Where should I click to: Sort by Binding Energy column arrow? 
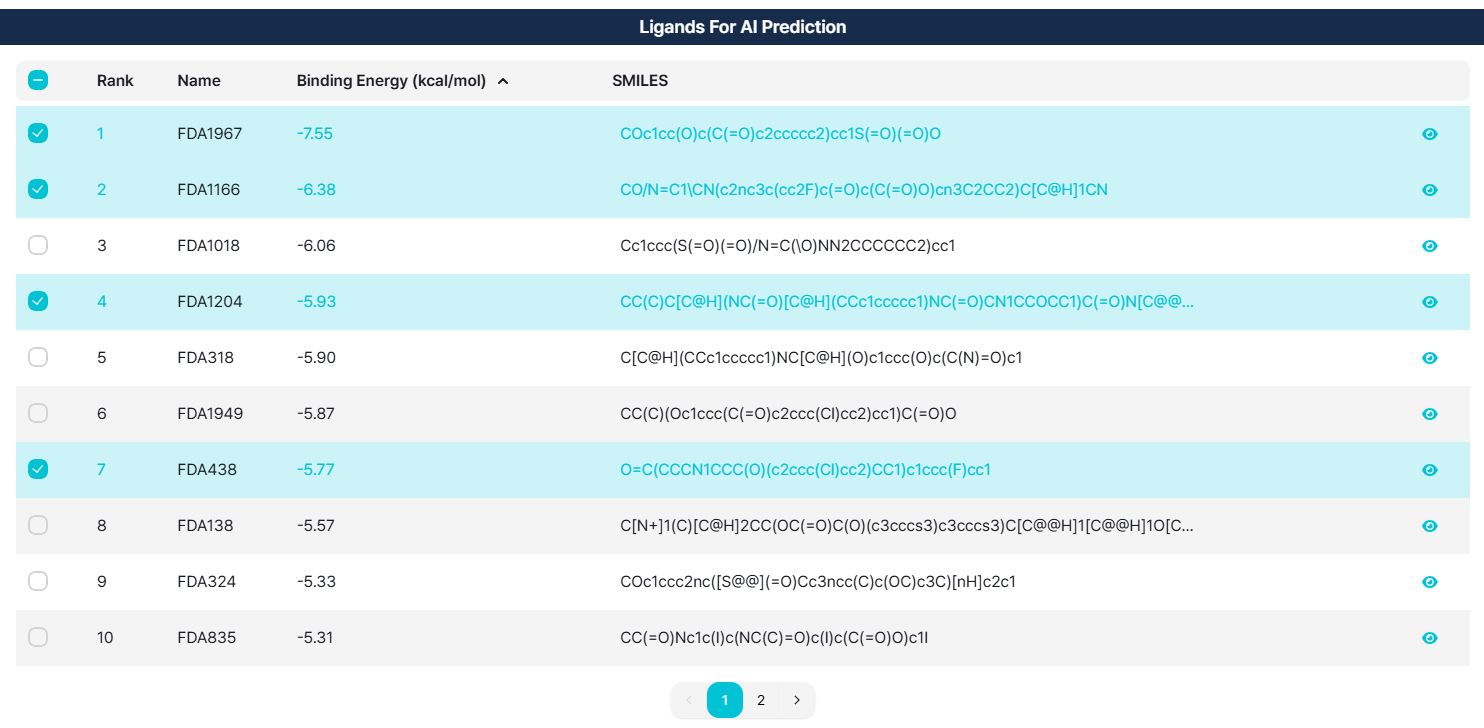(x=503, y=81)
